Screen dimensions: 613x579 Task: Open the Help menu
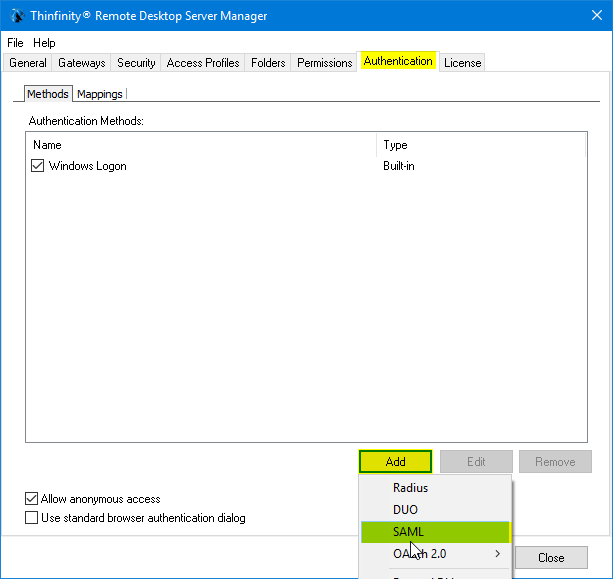pos(44,43)
